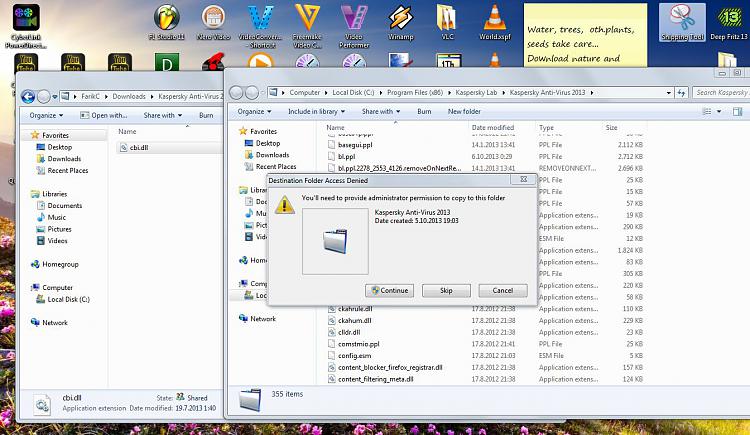
Task: Open the FL Studio 11 desktop icon
Action: [x=166, y=22]
